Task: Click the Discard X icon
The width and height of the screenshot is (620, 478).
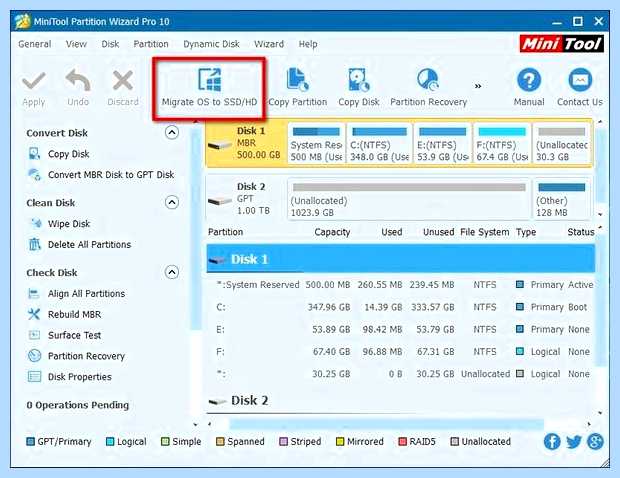Action: click(123, 81)
